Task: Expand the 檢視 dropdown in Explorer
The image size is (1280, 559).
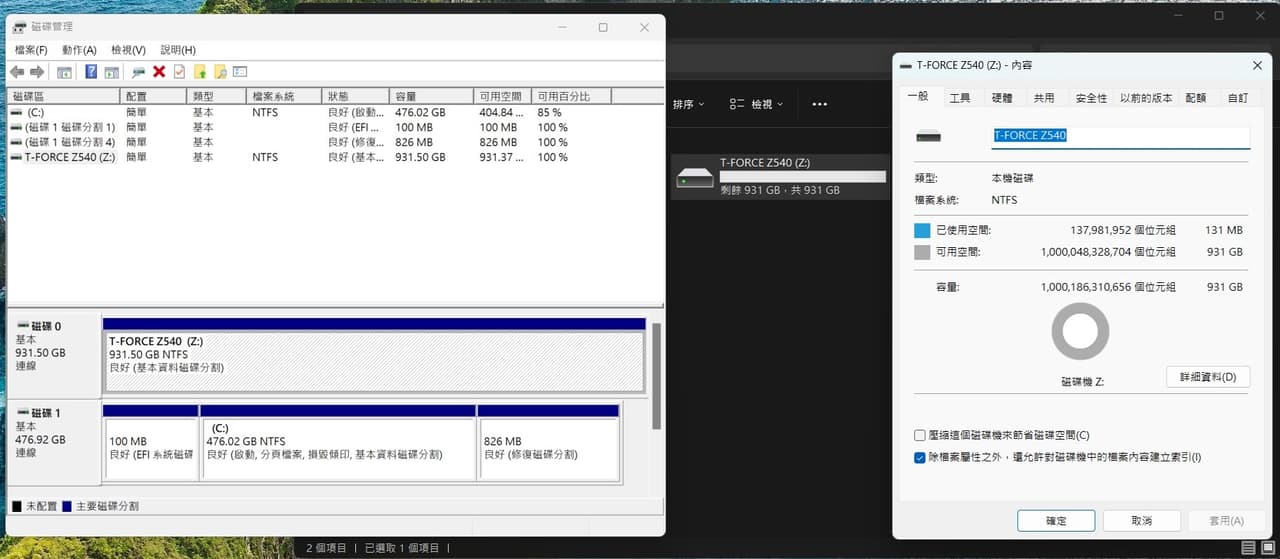Action: point(757,104)
